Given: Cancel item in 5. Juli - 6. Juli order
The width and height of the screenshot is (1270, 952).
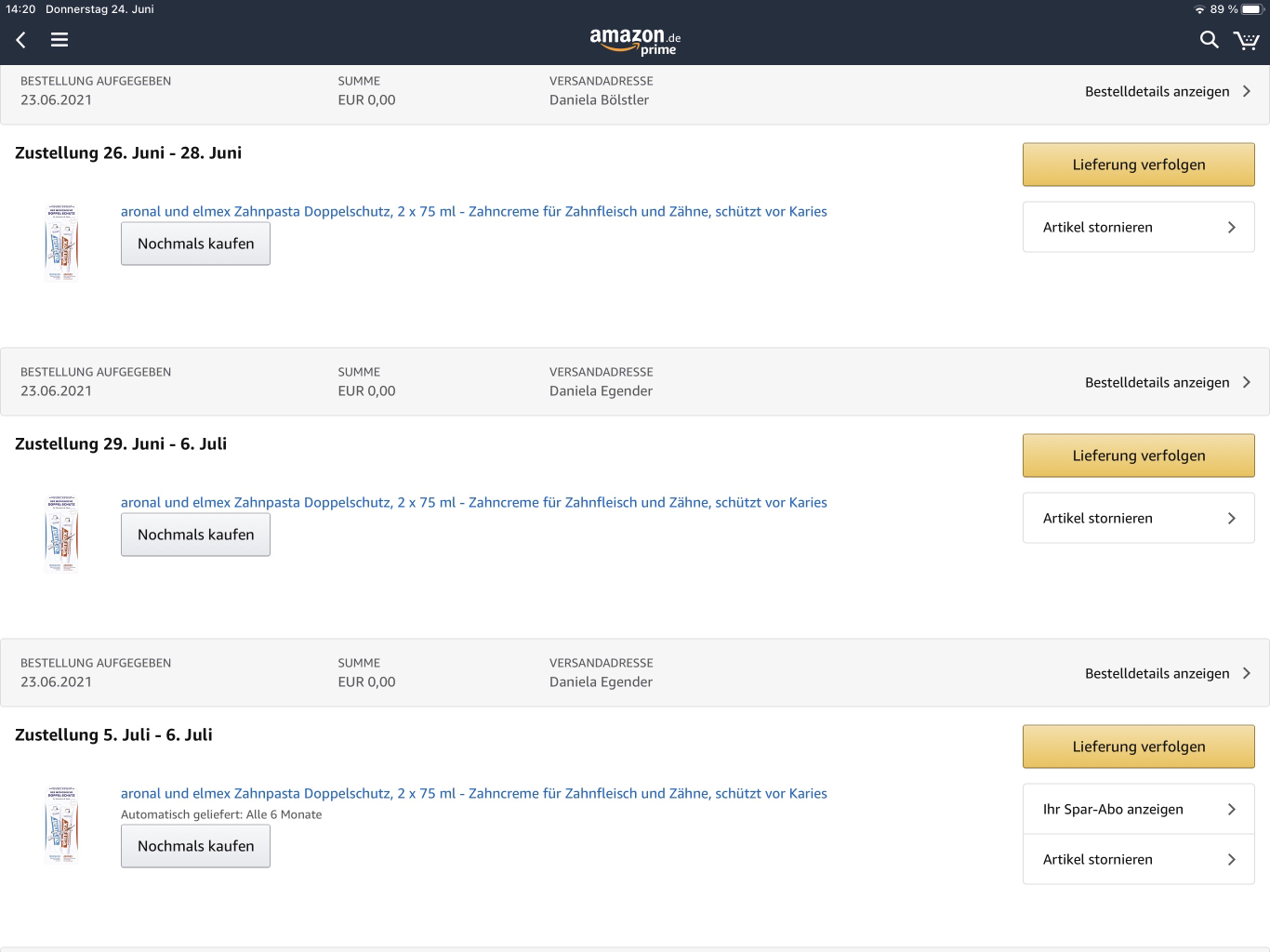Looking at the screenshot, I should click(1139, 859).
